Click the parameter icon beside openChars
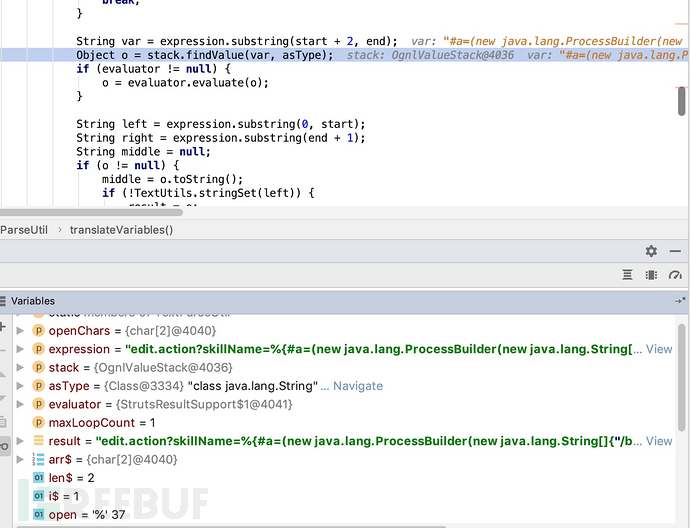The width and height of the screenshot is (690, 528). [x=39, y=330]
